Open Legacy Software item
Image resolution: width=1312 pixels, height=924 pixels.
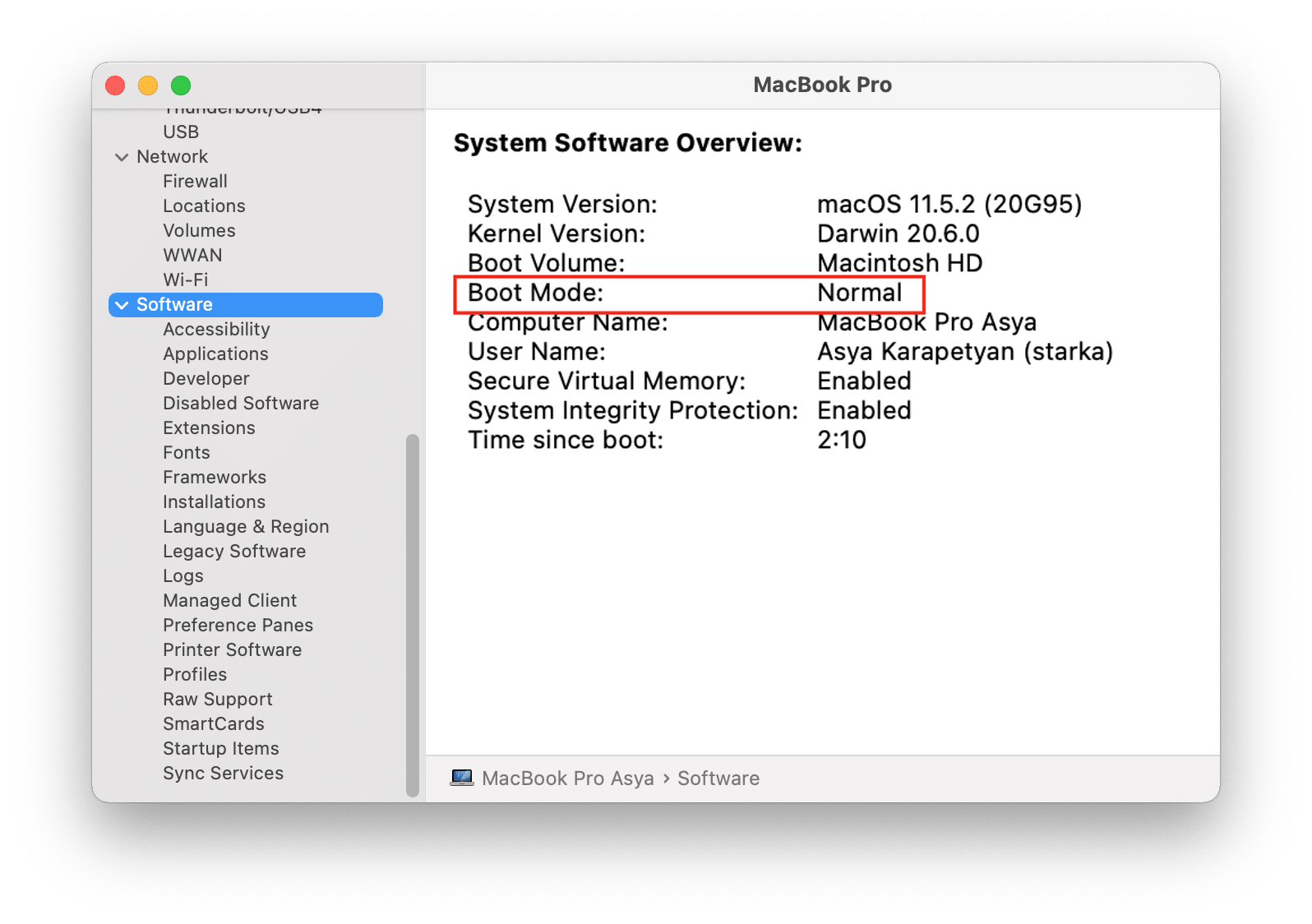point(234,551)
